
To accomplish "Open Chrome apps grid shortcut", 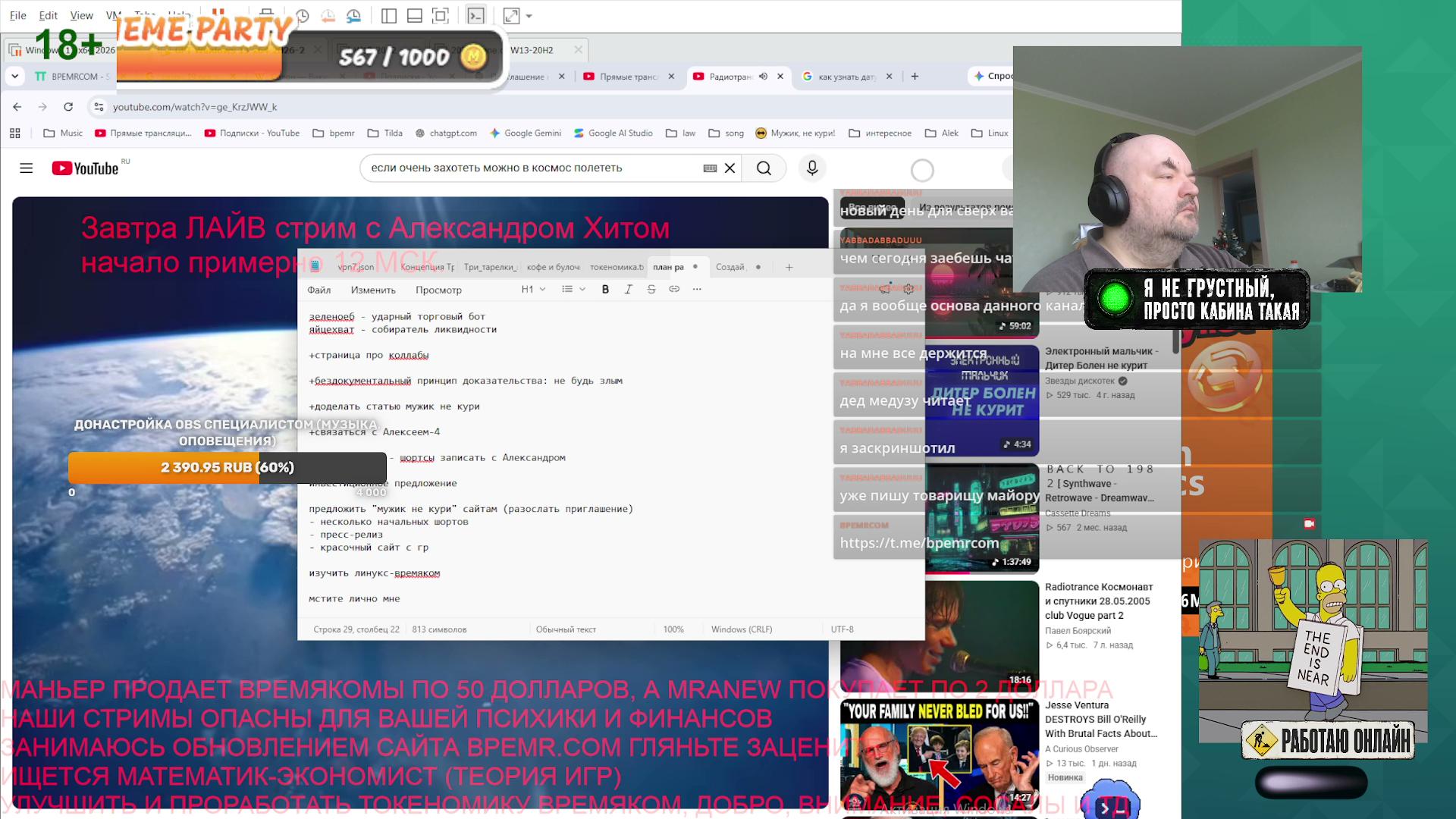I will click(15, 133).
